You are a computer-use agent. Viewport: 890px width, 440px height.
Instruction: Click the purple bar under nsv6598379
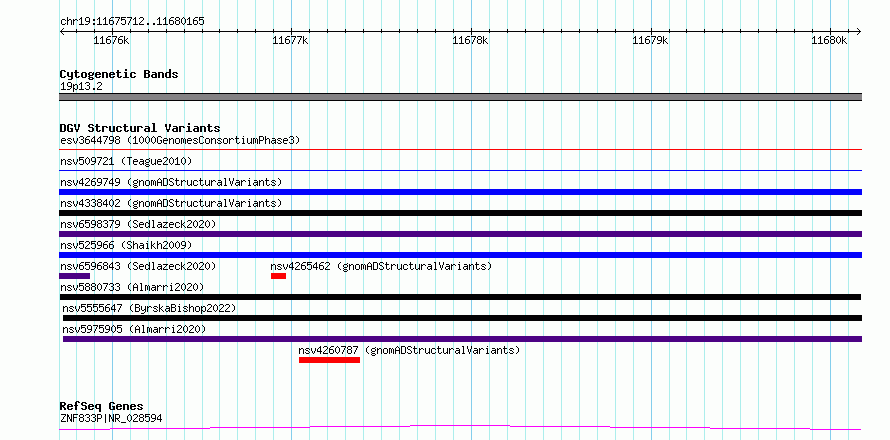[460, 234]
